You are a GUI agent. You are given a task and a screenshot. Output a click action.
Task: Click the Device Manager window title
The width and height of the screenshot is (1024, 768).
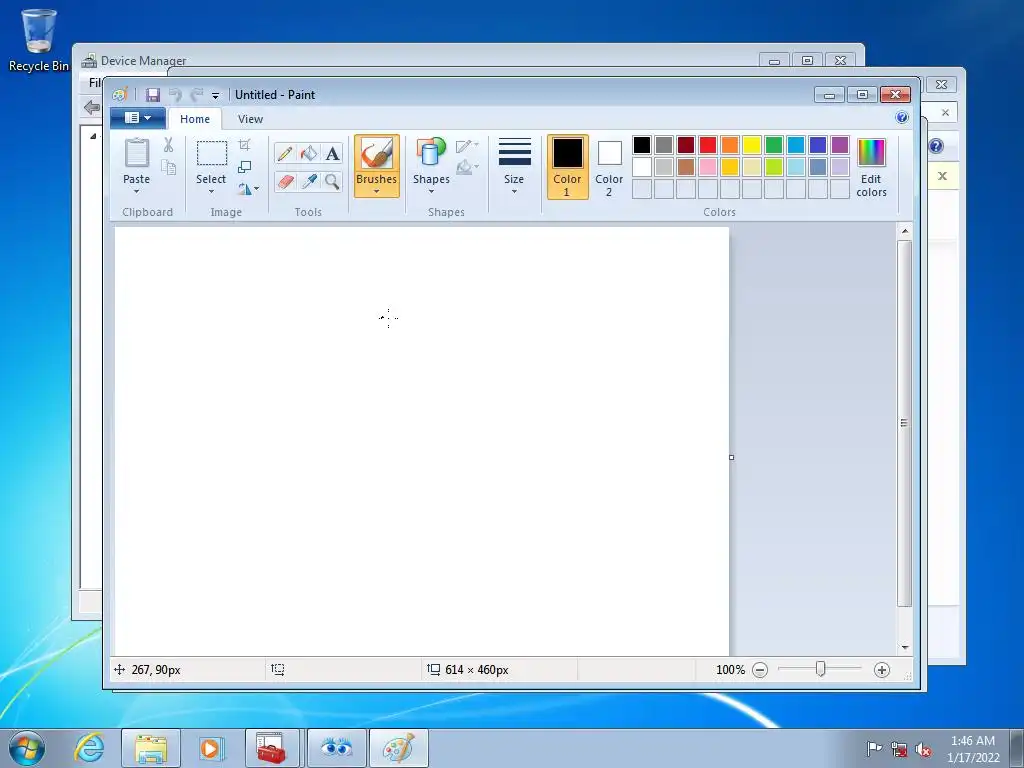tap(144, 61)
